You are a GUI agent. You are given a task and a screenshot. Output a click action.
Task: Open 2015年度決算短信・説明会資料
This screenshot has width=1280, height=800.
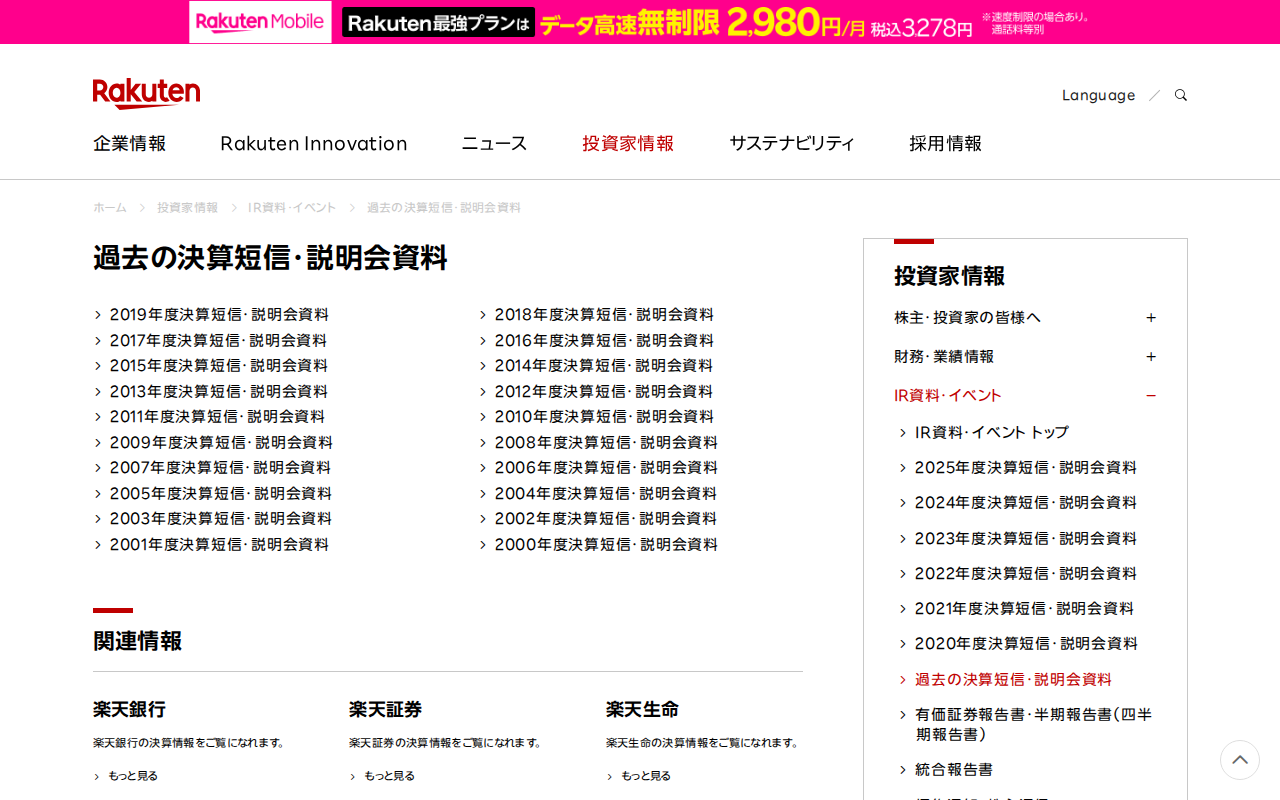tap(219, 366)
